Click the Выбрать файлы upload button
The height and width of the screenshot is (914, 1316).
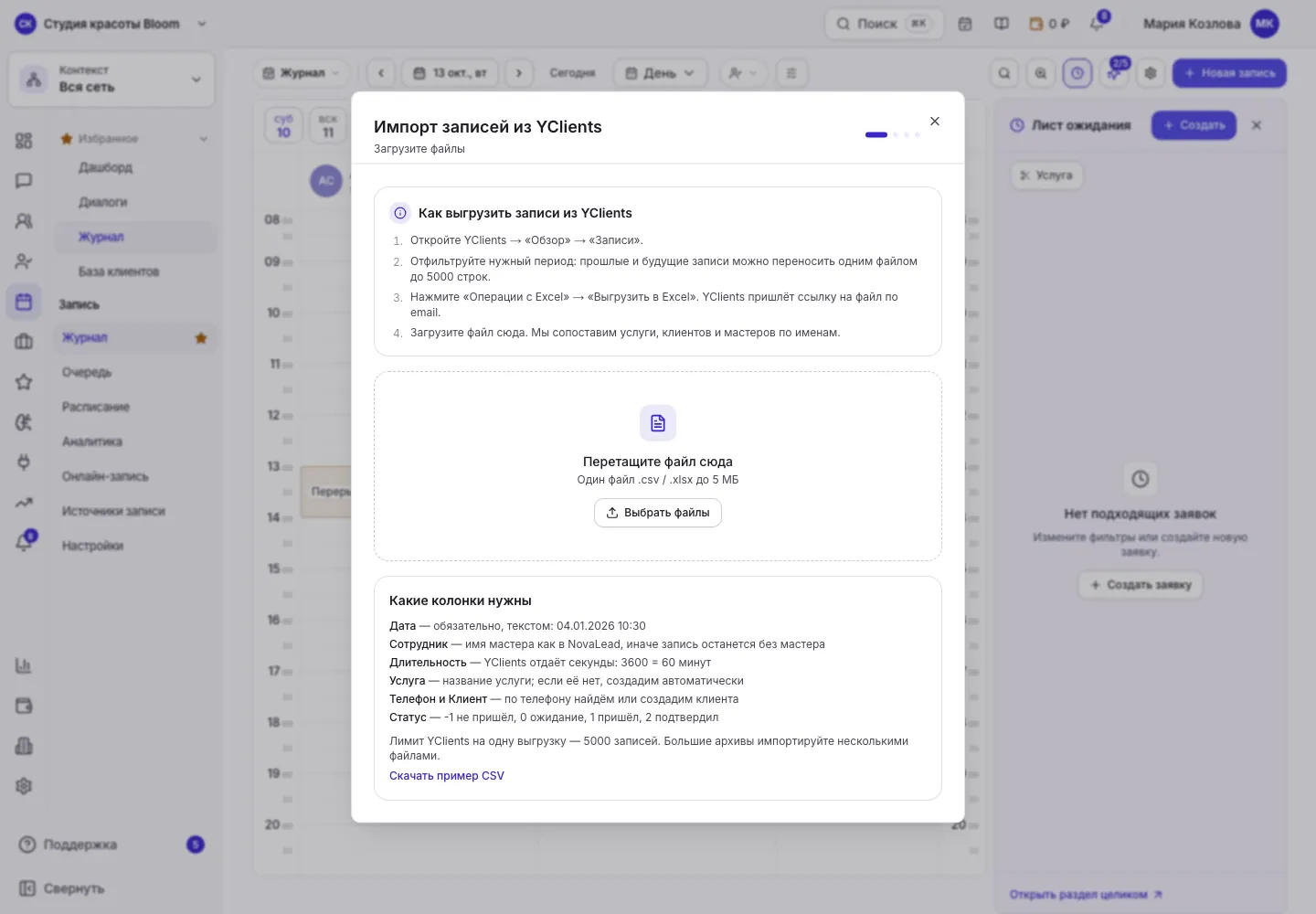pyautogui.click(x=658, y=513)
